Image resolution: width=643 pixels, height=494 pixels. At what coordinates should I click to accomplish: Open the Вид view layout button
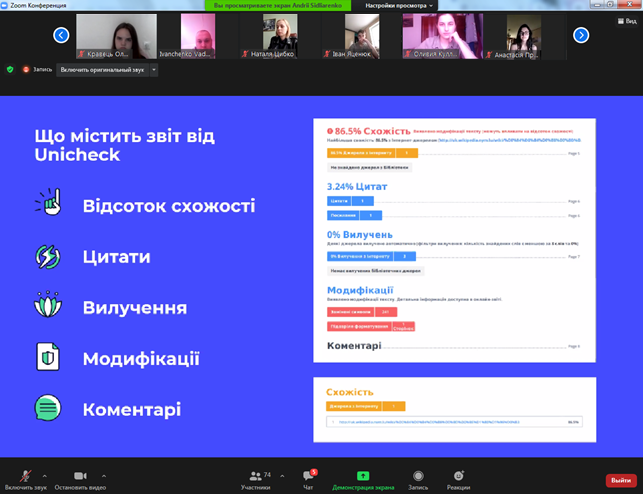tap(627, 21)
